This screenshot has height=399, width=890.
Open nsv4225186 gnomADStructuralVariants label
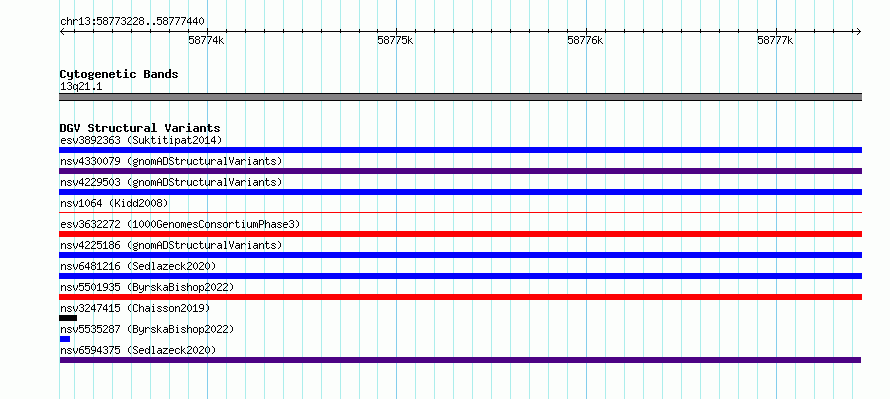[171, 245]
